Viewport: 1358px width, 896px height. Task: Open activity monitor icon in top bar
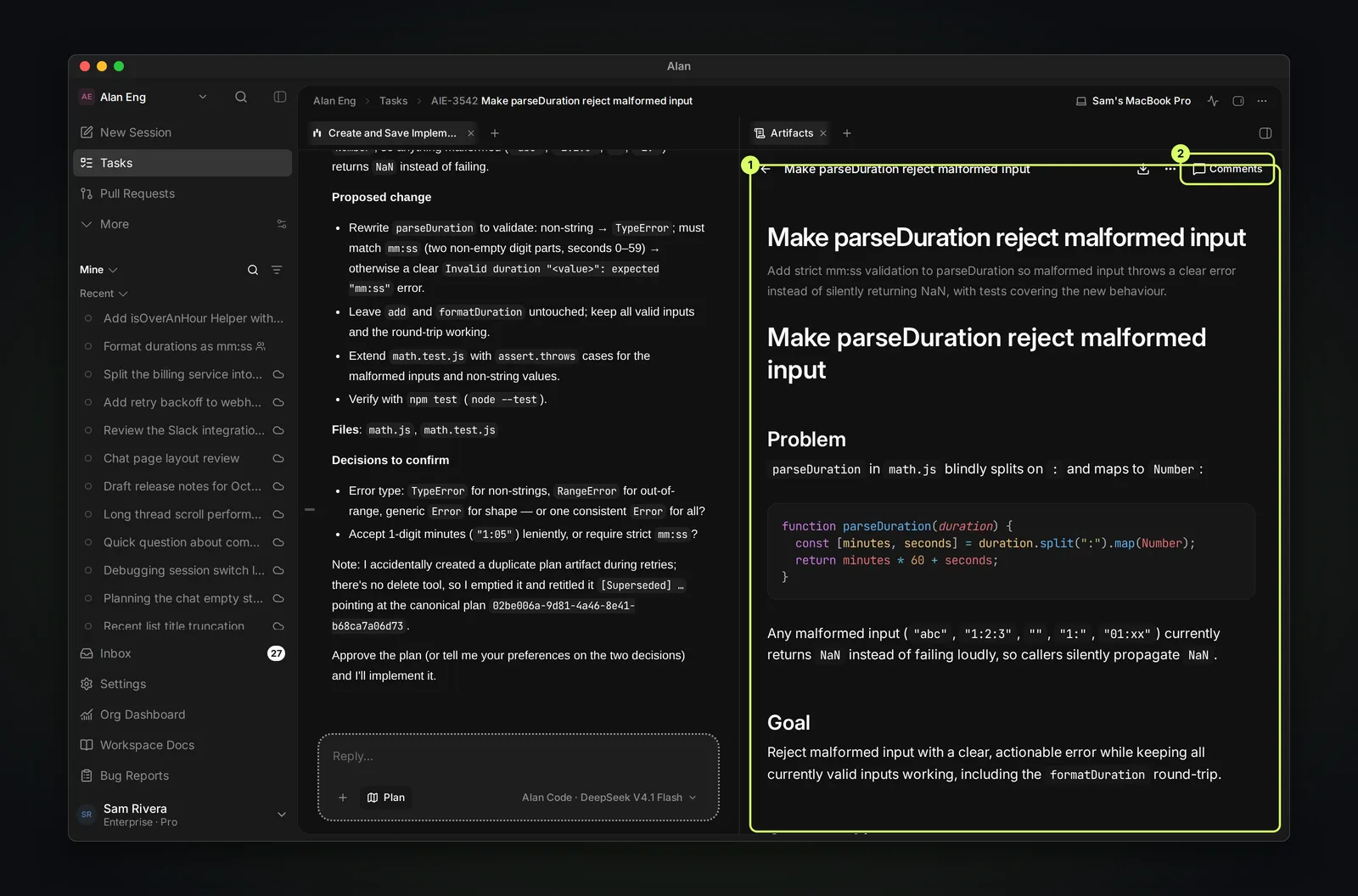(x=1213, y=101)
